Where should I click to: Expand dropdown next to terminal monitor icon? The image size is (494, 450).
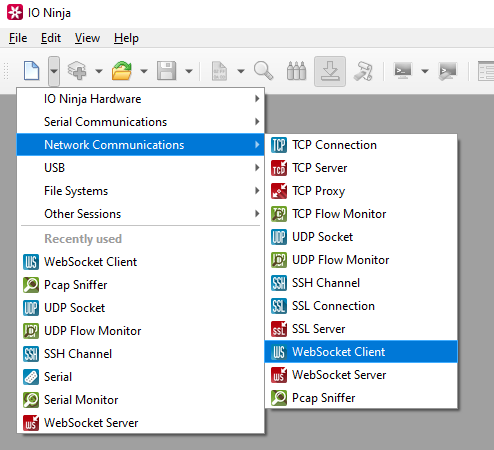tap(425, 71)
